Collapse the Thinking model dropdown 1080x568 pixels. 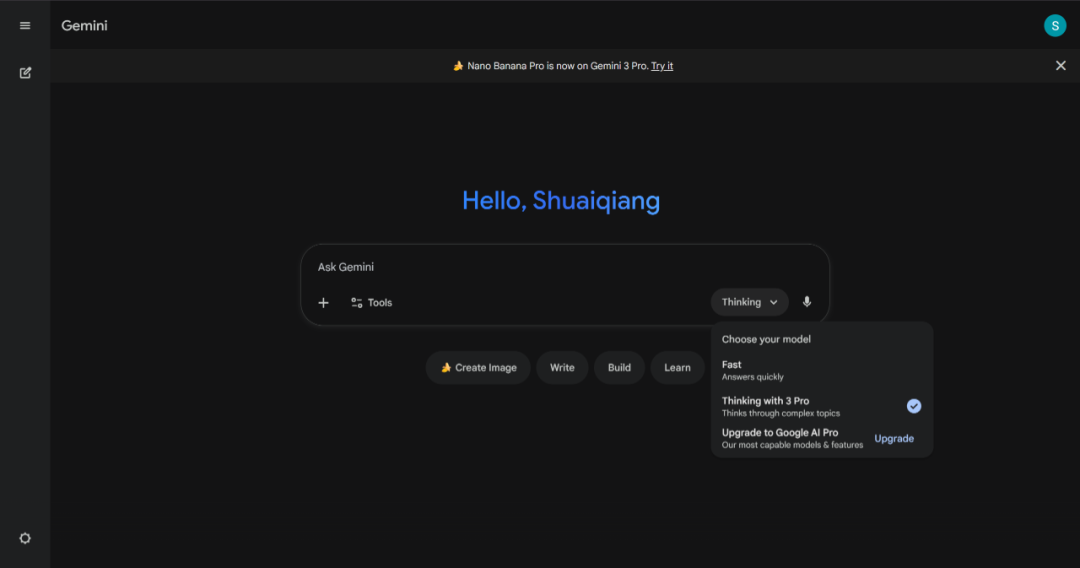(749, 302)
